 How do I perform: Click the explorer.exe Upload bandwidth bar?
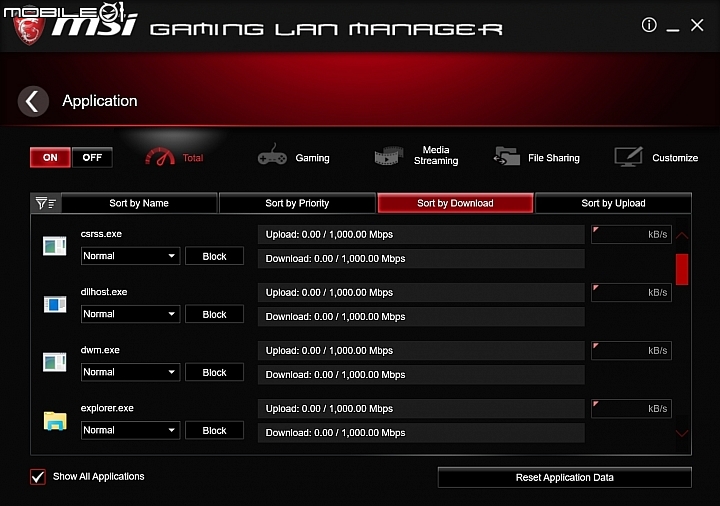tap(421, 409)
